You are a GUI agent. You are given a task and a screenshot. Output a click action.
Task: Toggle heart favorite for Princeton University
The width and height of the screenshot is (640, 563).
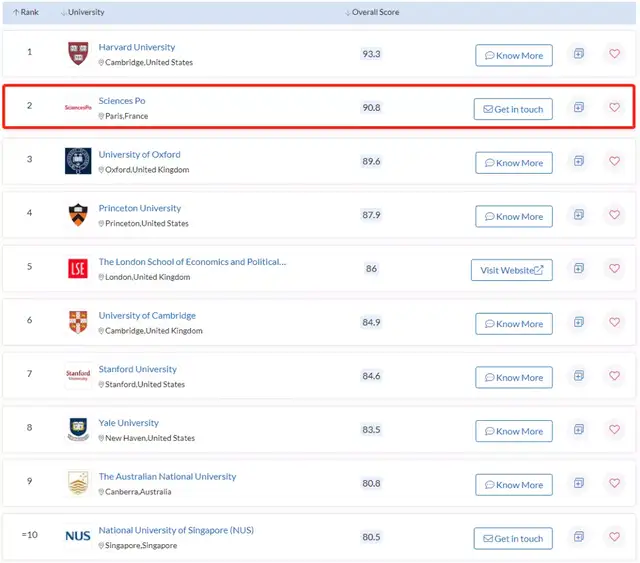coord(614,215)
